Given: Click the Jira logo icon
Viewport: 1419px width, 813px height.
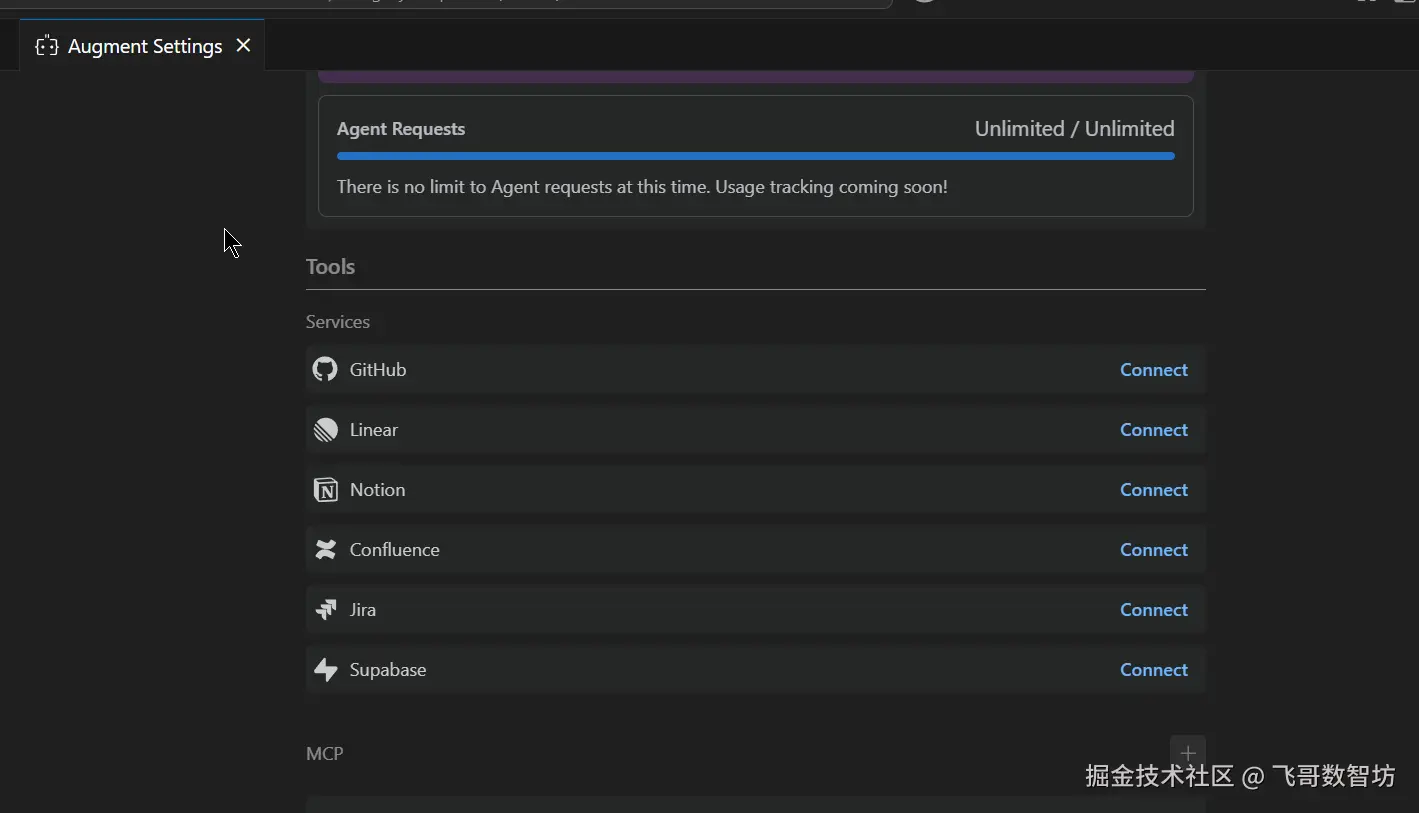Looking at the screenshot, I should pos(325,610).
